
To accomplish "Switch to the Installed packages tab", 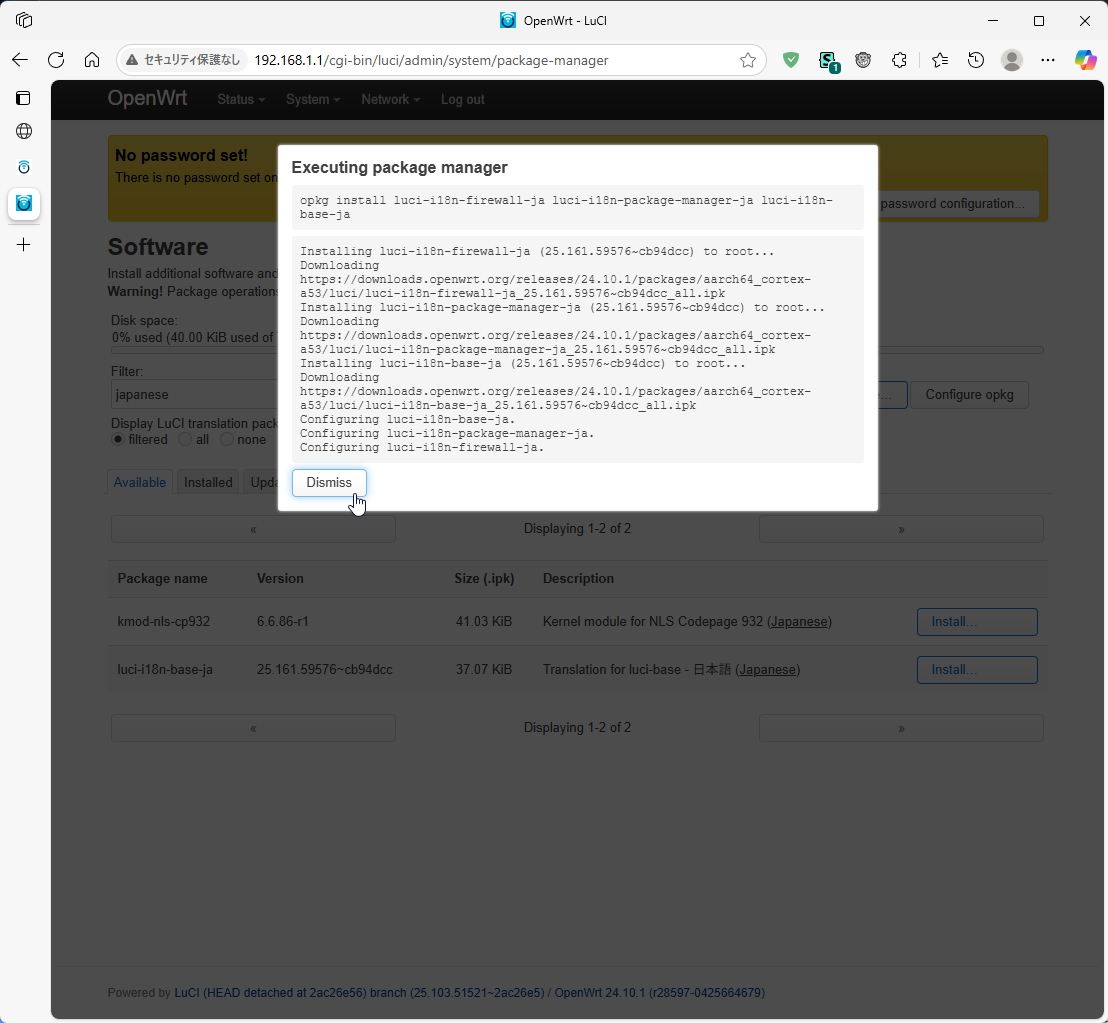I will click(208, 483).
